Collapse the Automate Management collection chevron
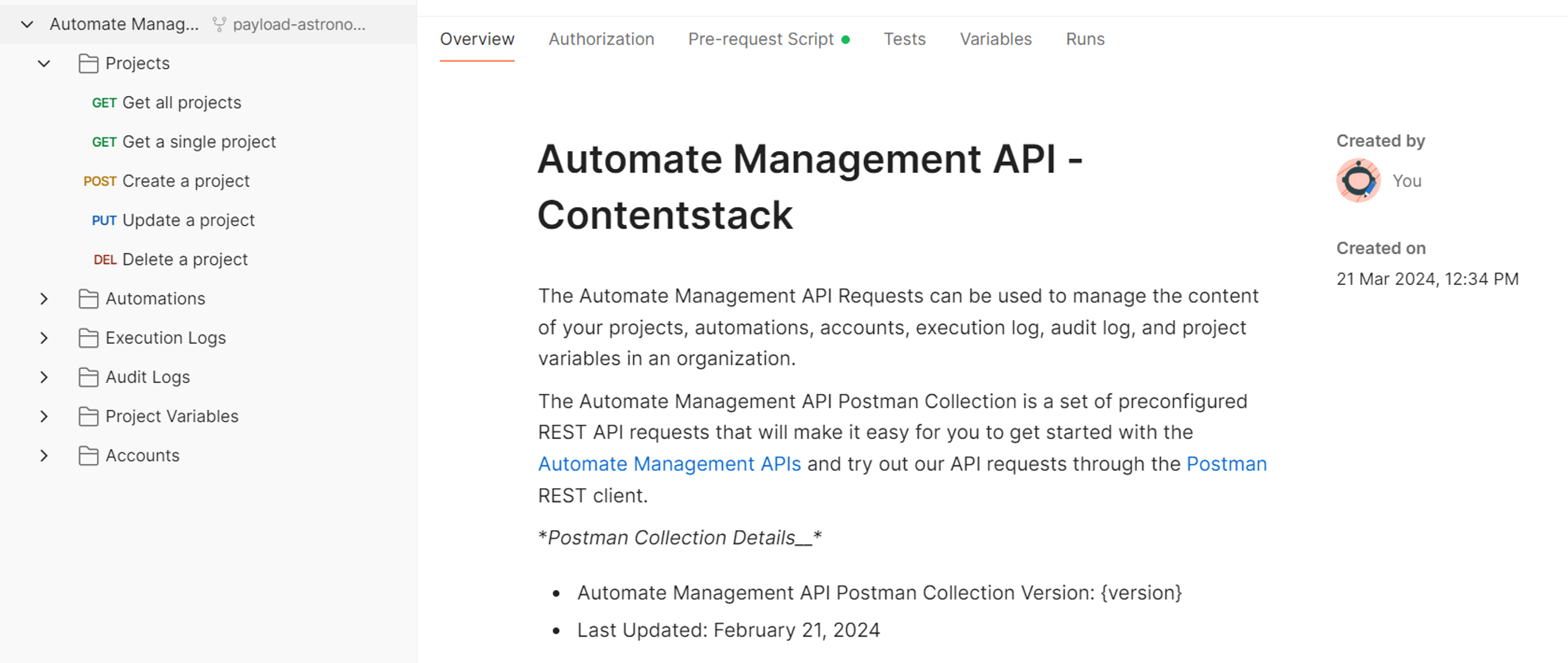The image size is (1568, 663). (x=27, y=25)
